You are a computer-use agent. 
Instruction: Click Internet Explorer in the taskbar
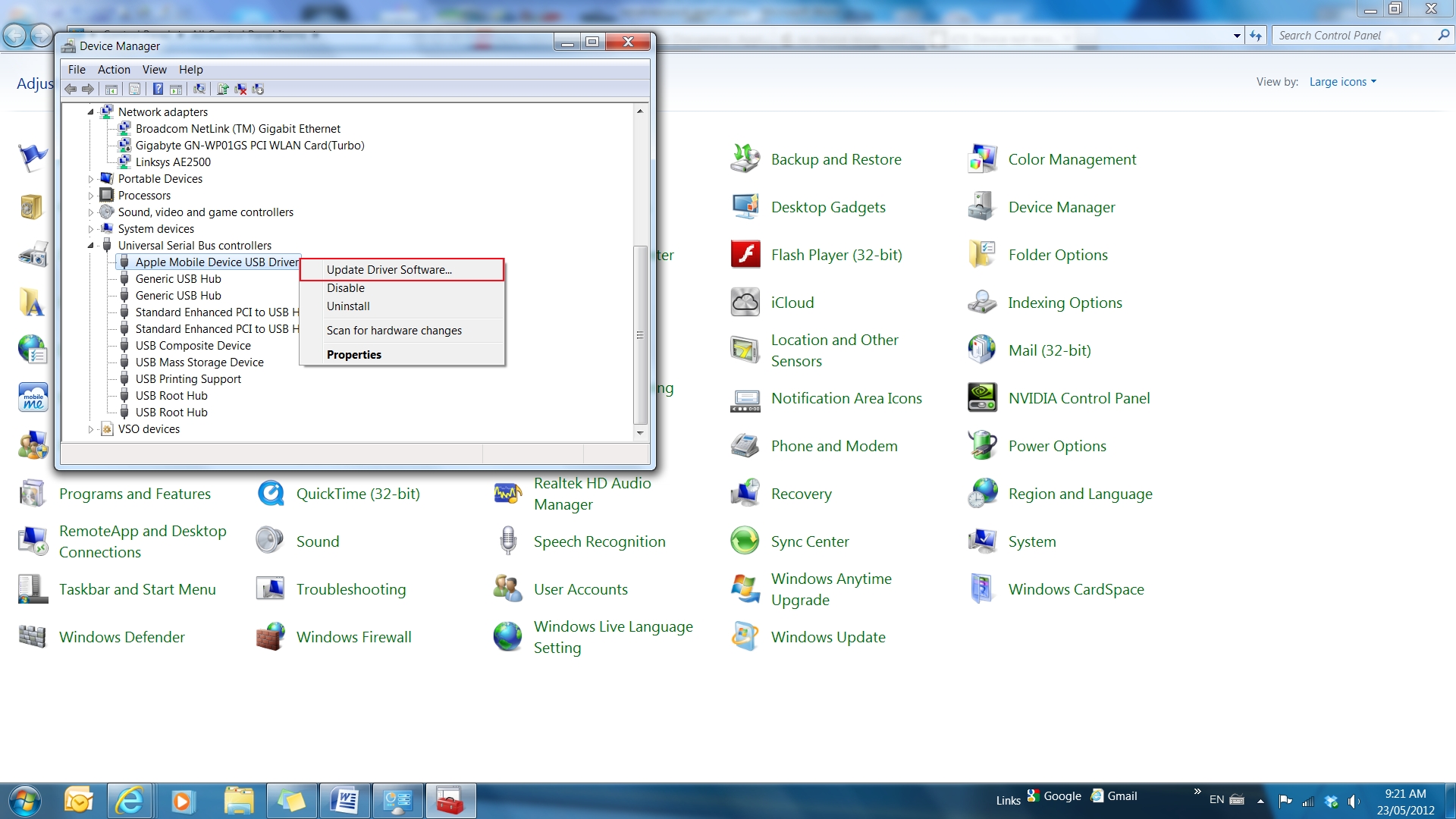pos(129,801)
